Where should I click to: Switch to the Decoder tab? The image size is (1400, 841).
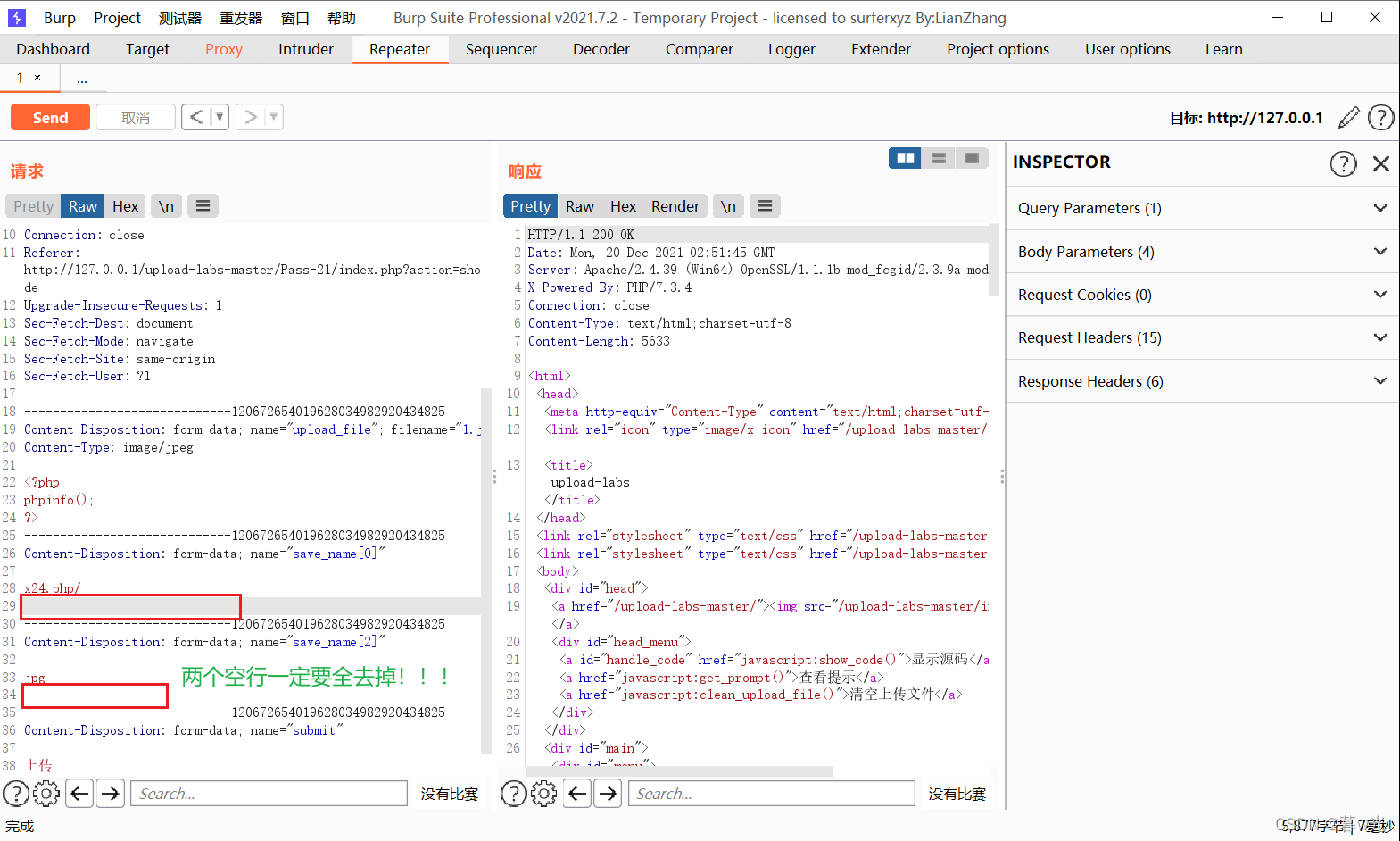[601, 49]
